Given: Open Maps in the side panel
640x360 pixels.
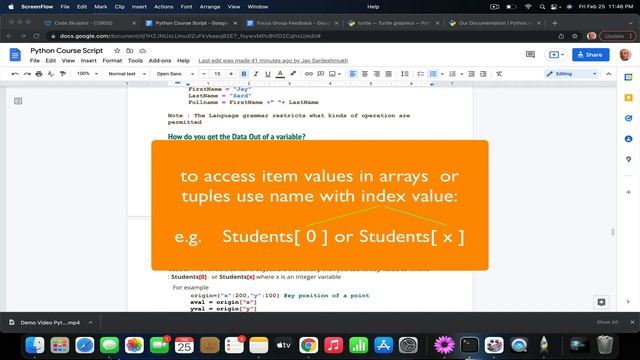Looking at the screenshot, I should [x=628, y=159].
